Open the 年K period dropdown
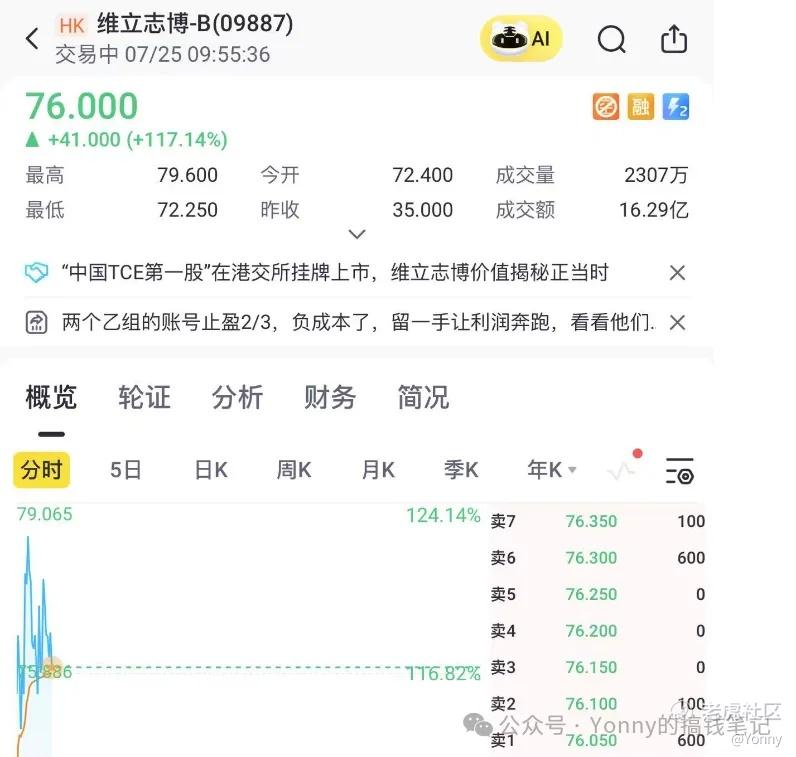The width and height of the screenshot is (796, 757). click(552, 470)
